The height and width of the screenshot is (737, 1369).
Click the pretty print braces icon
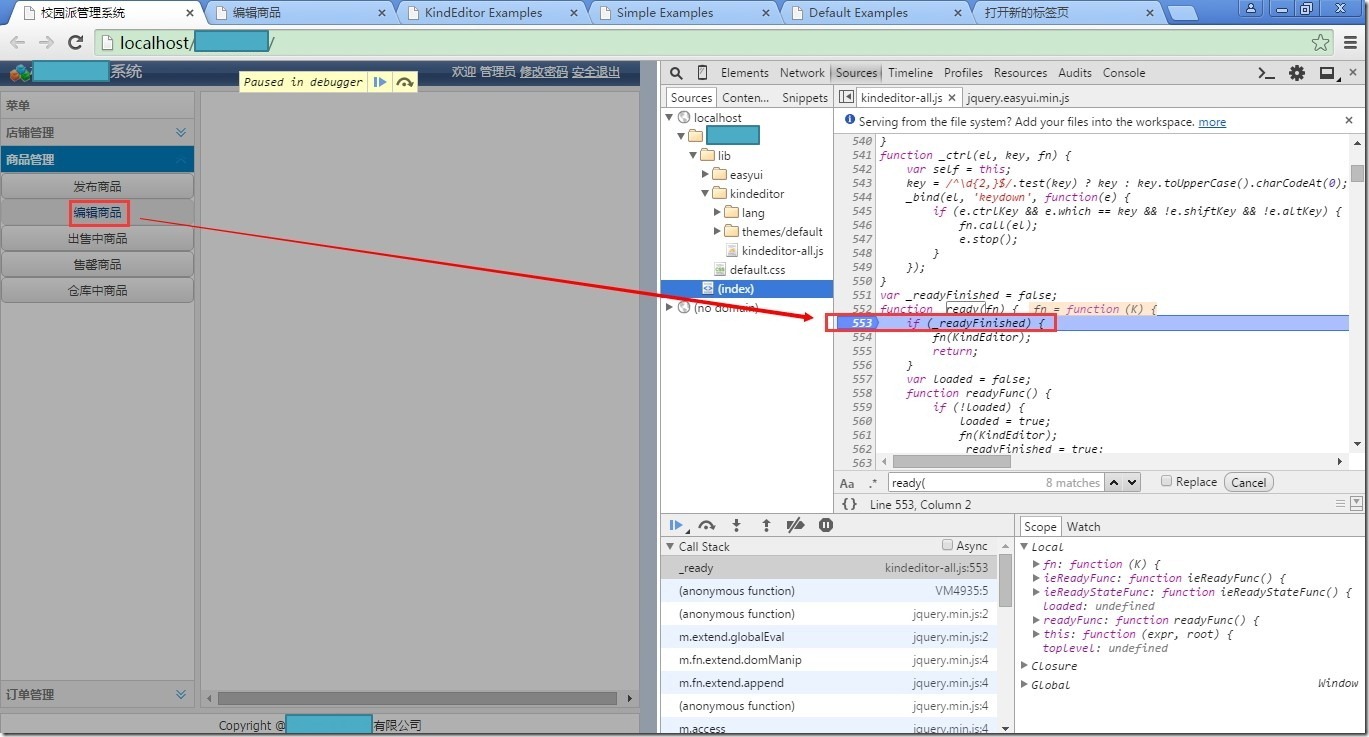tap(849, 505)
